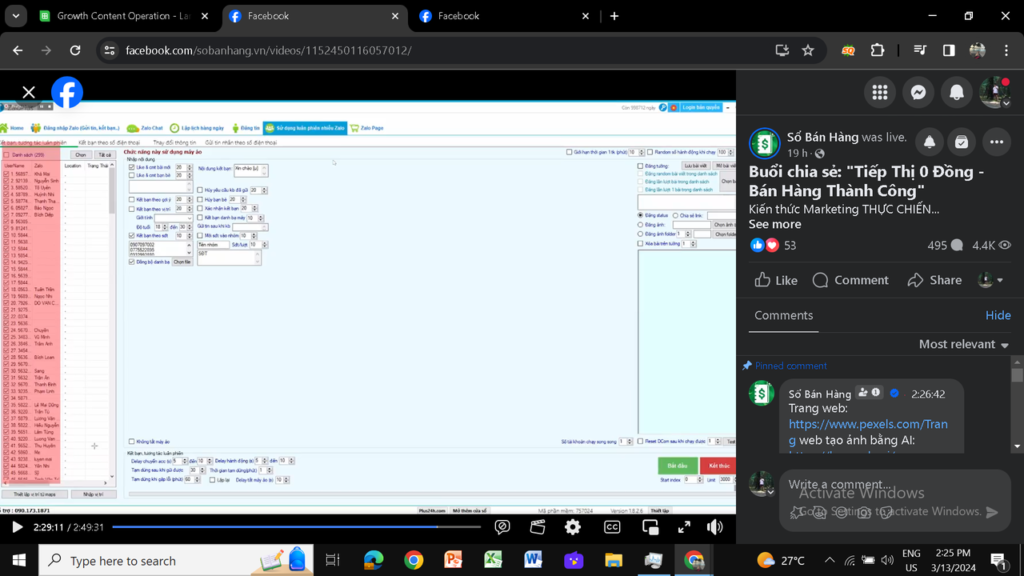Open File Explorer from the taskbar
Screen dimensions: 1024x576
pos(613,560)
